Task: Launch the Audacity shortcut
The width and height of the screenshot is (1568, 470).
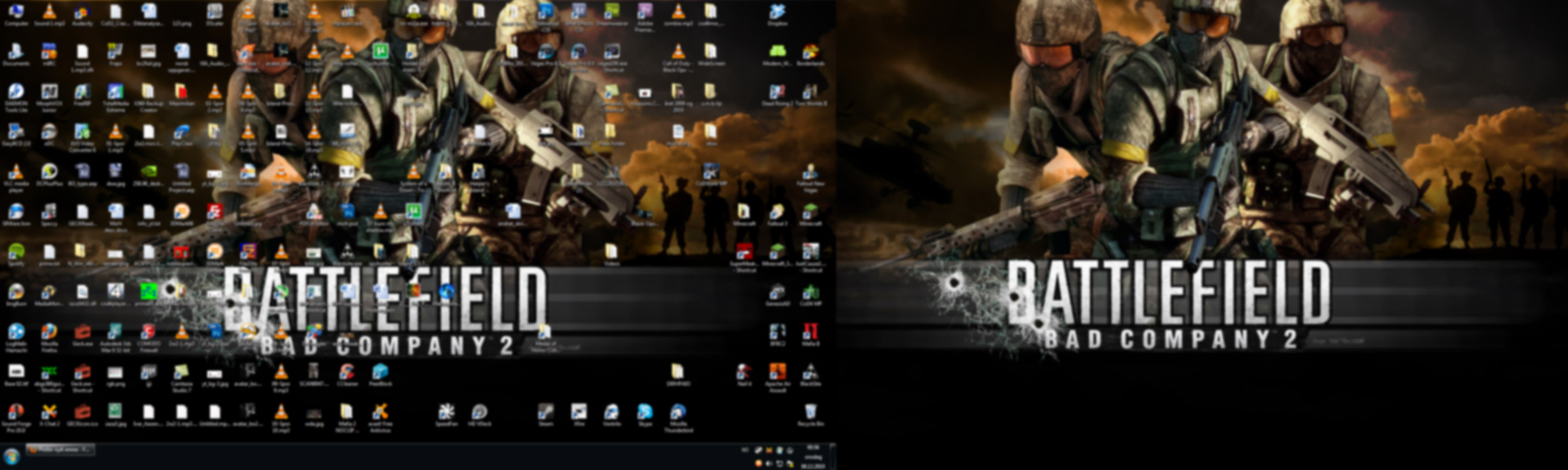Action: tap(82, 16)
